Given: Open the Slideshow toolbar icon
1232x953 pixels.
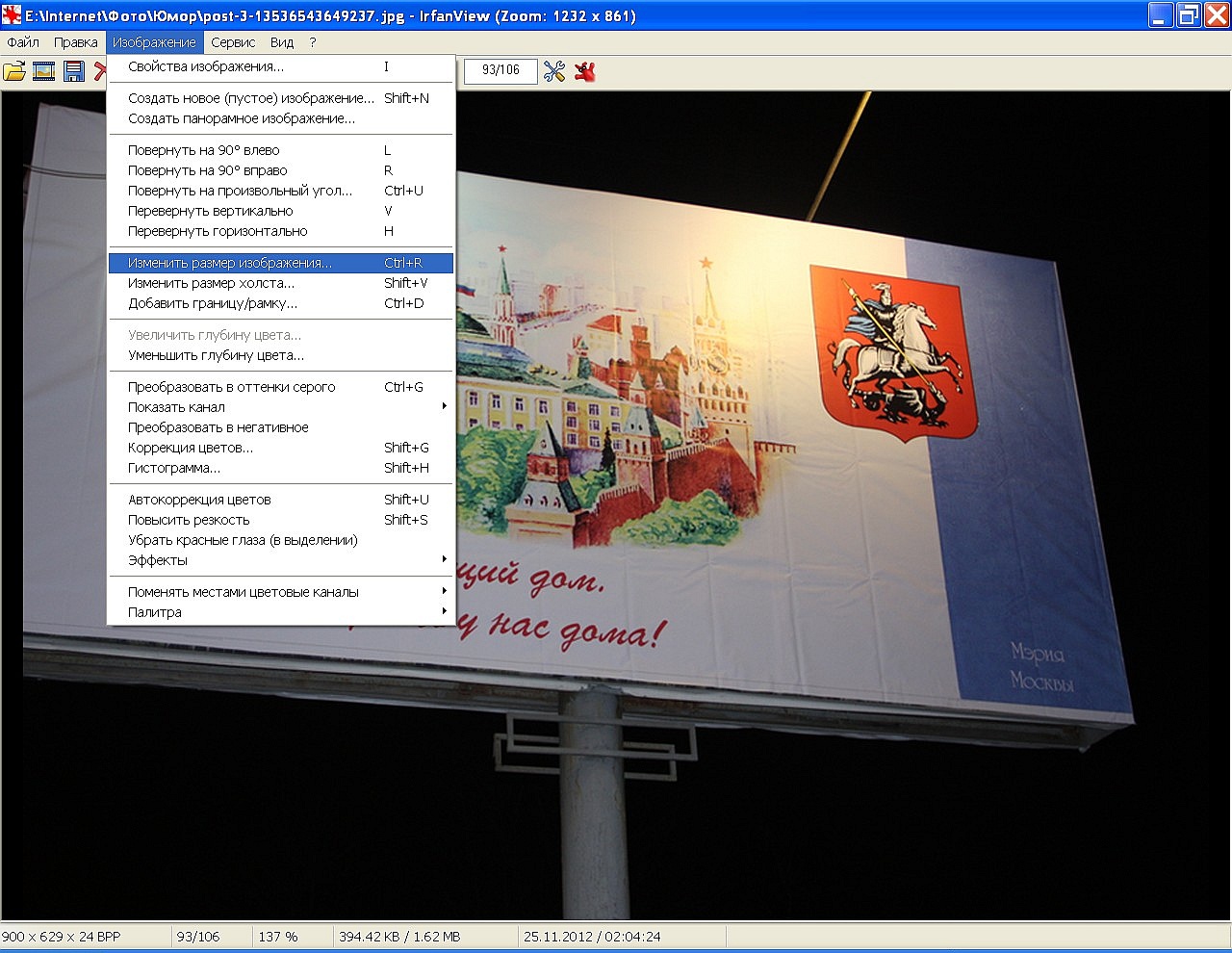Looking at the screenshot, I should 44,71.
